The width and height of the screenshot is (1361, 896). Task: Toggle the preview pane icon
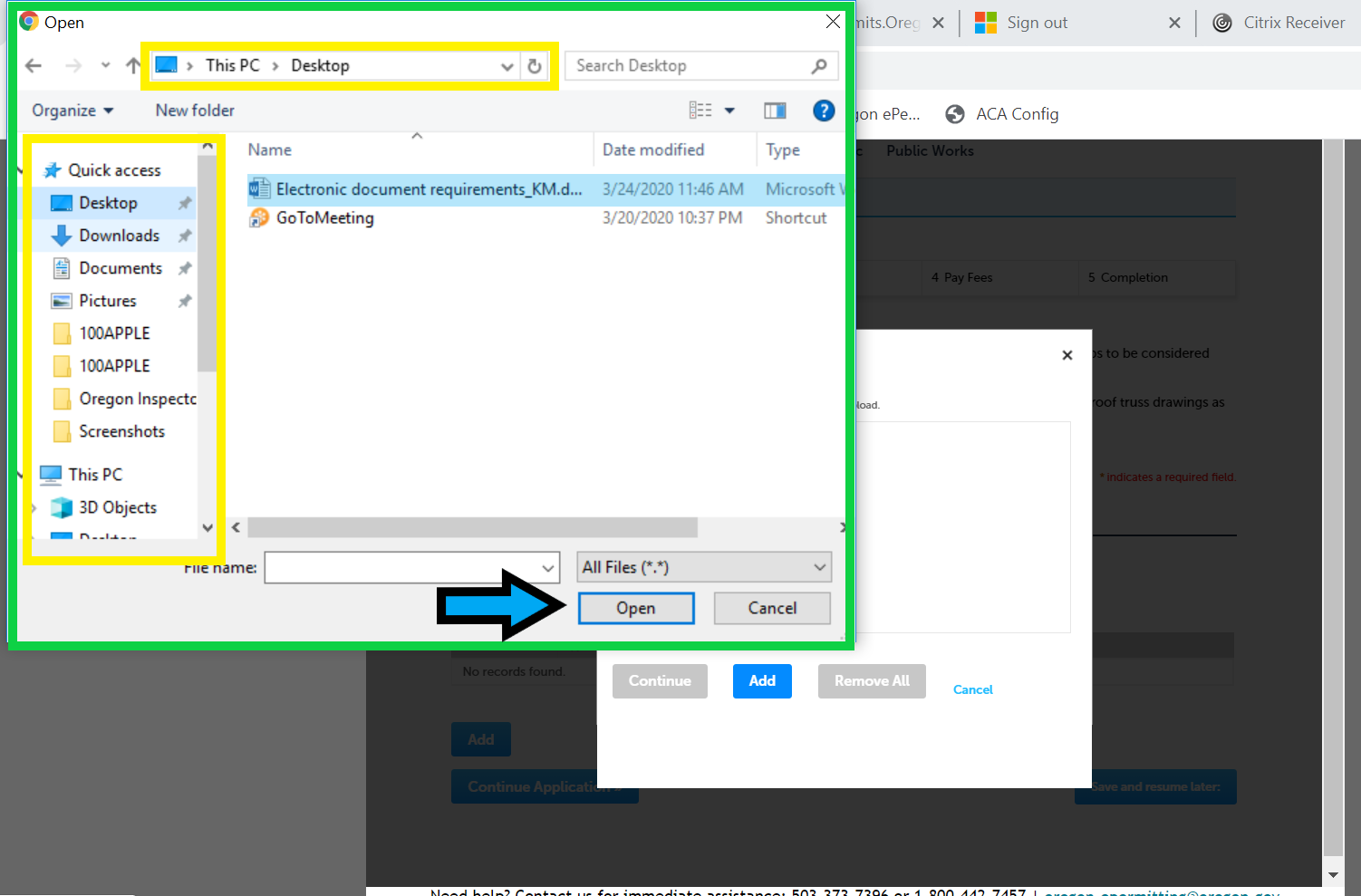pos(775,111)
